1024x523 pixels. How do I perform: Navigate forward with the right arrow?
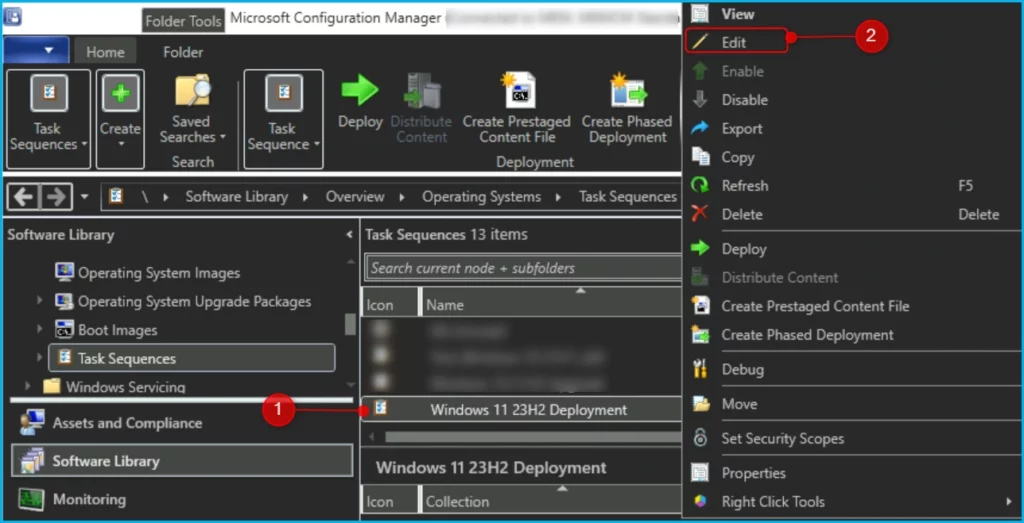[x=56, y=197]
